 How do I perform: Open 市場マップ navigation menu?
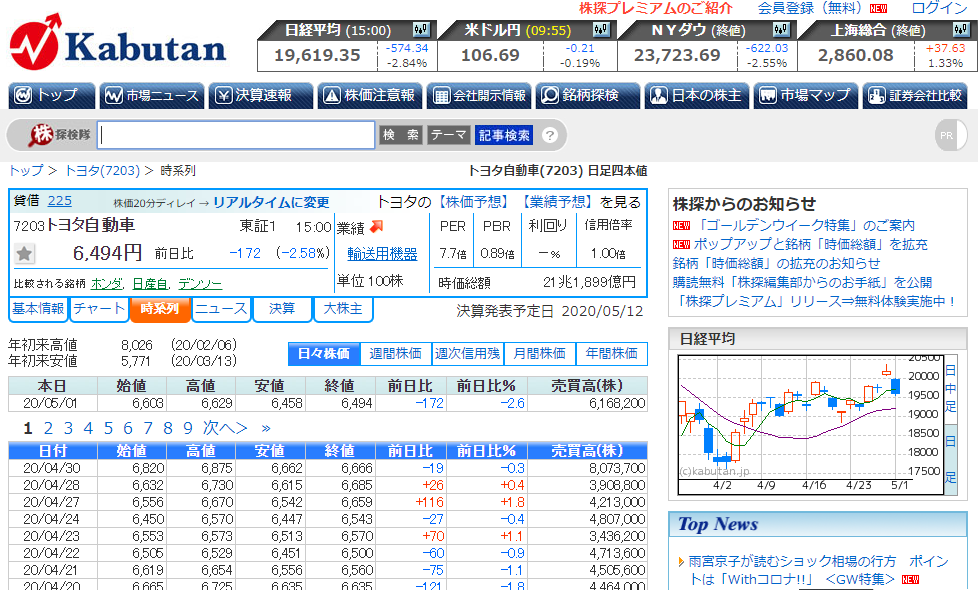click(x=805, y=95)
